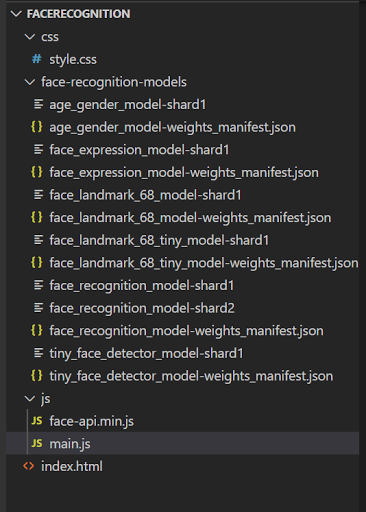
Task: Open the index.html file
Action: (72, 466)
